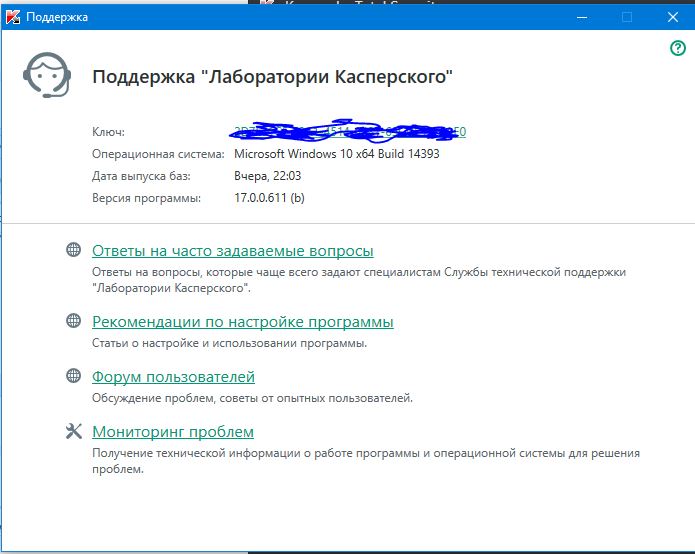The width and height of the screenshot is (695, 554).
Task: Click the database date Вчера, 22:03
Action: [267, 176]
